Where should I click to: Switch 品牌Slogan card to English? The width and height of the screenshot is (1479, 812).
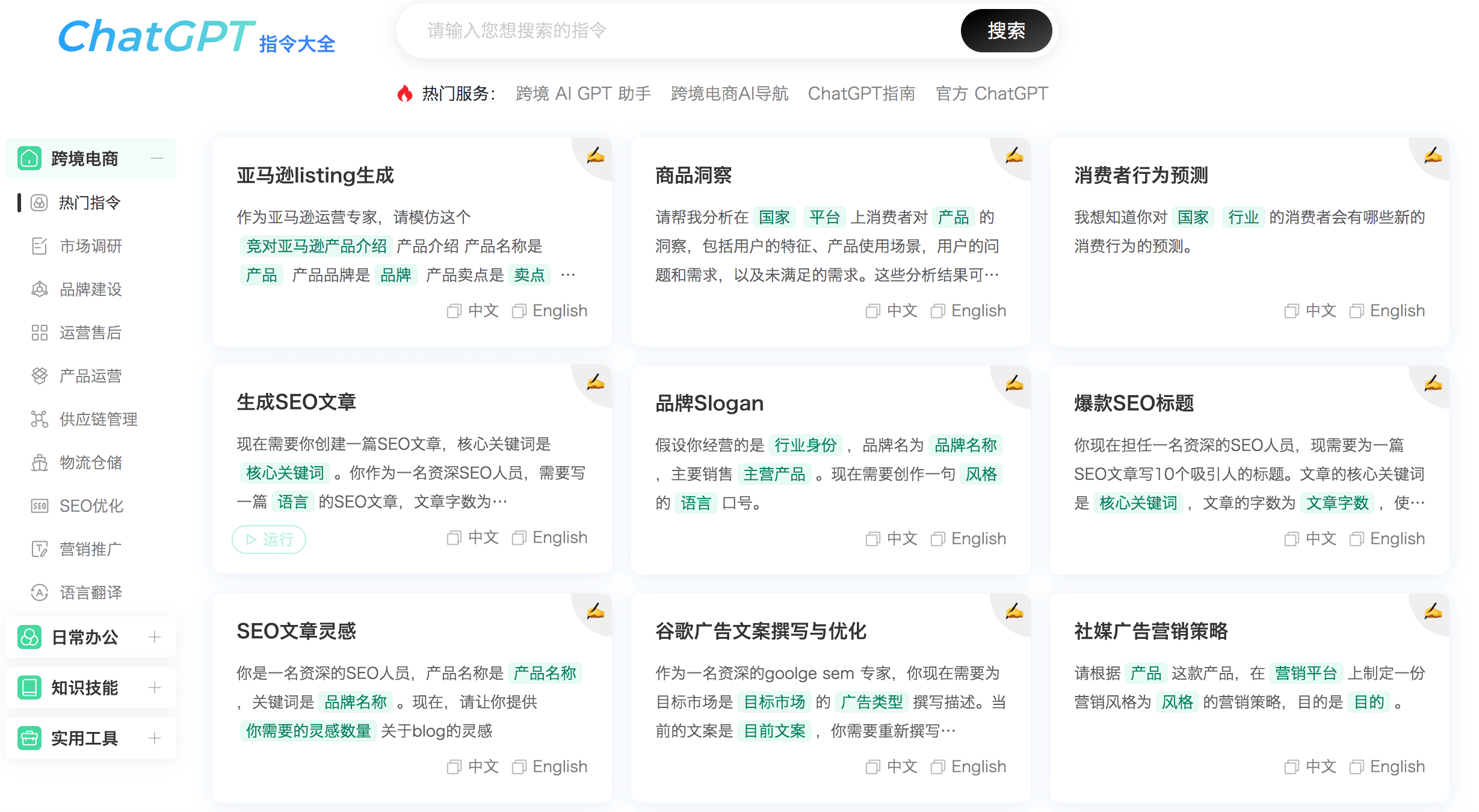tap(968, 538)
